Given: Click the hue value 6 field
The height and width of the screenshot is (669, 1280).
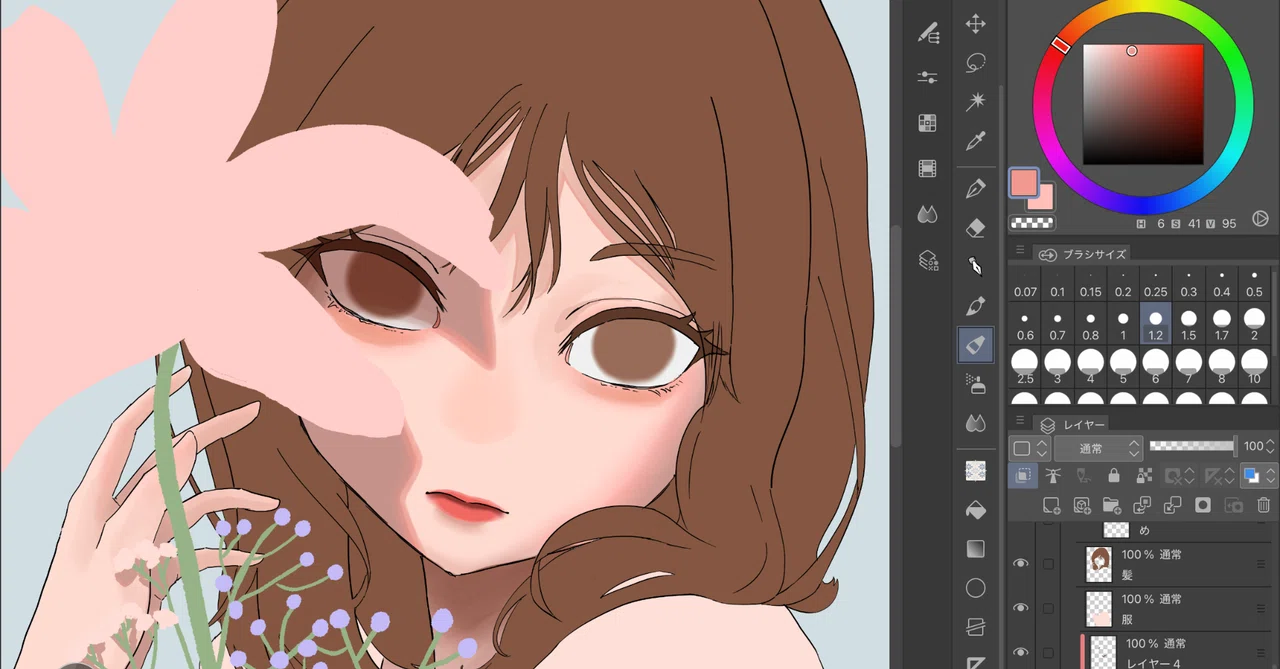Looking at the screenshot, I should click(x=1161, y=223).
